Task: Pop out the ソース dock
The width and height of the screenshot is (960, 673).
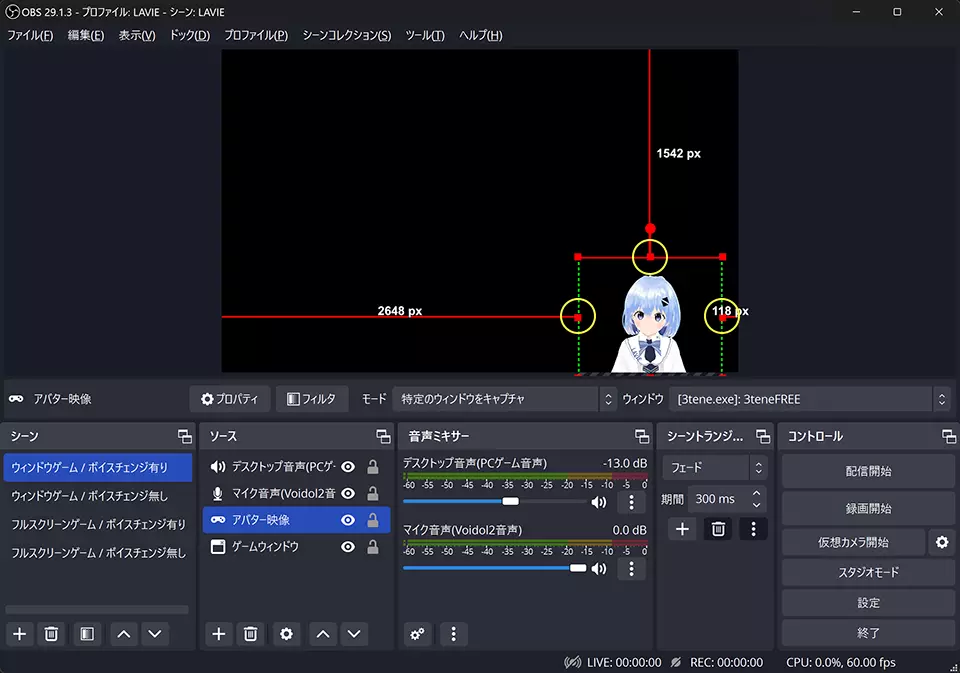Action: 383,436
